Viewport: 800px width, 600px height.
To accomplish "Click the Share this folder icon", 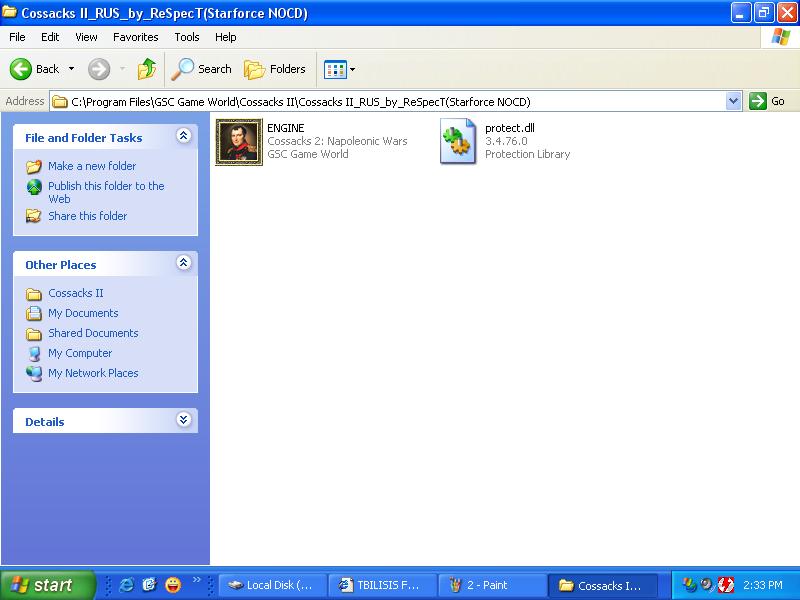I will (34, 216).
